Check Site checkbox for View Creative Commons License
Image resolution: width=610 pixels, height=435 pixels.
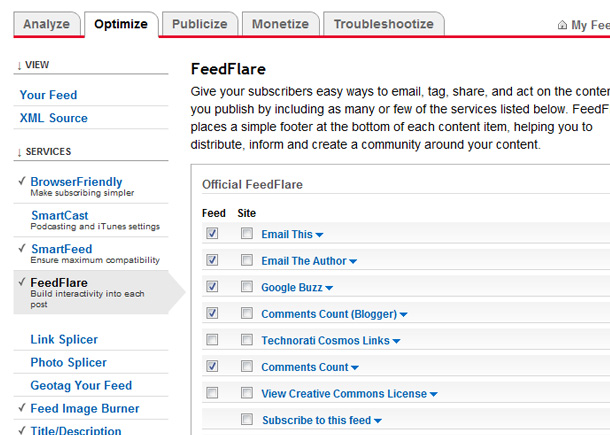point(247,393)
